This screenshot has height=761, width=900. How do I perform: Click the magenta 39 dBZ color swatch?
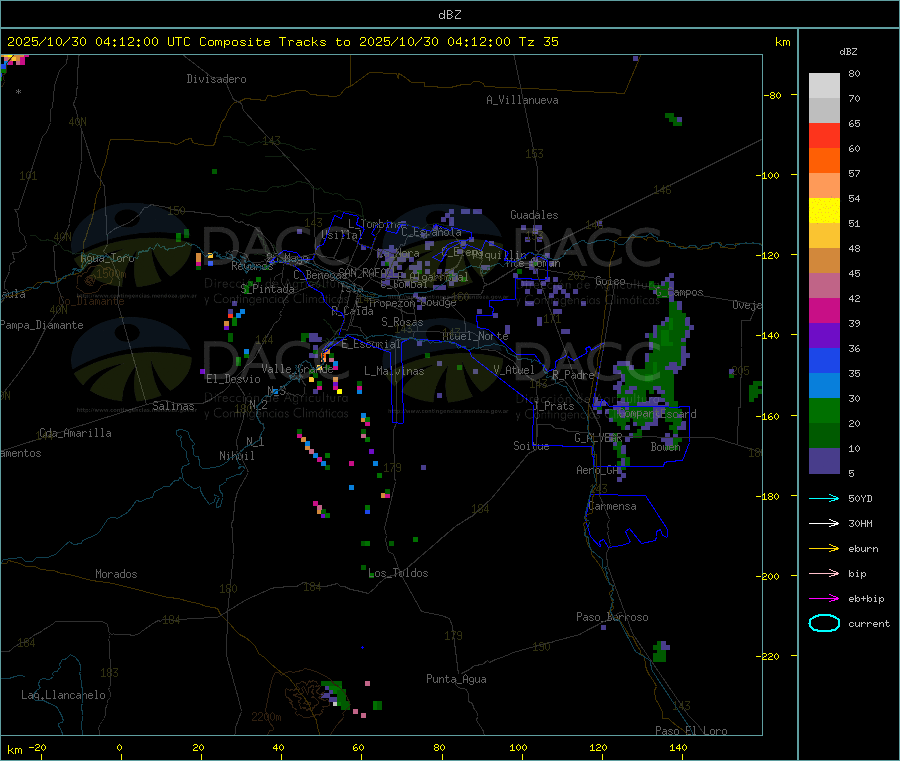824,310
